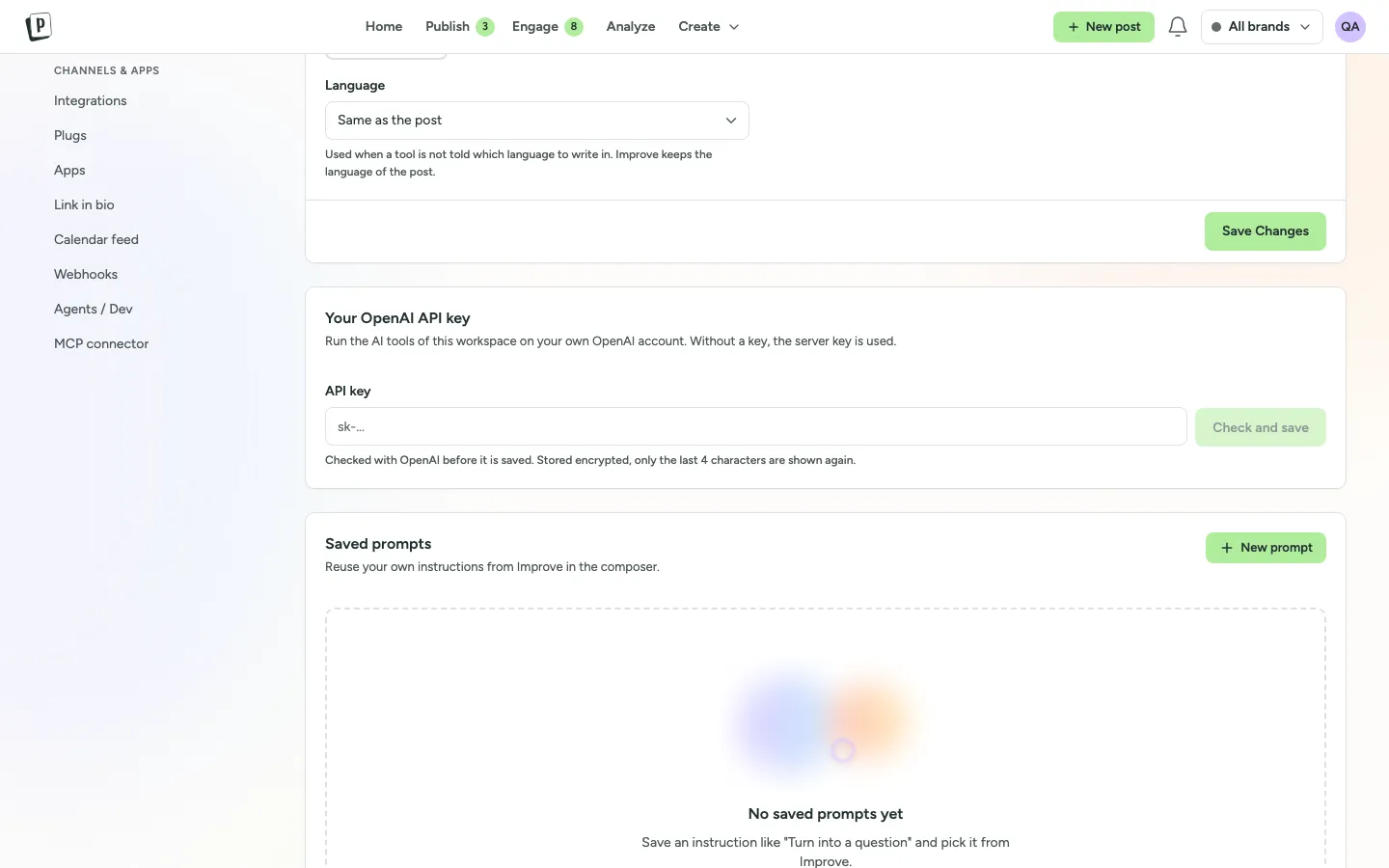This screenshot has height=868, width=1389.
Task: Open the All brands dropdown
Action: (1262, 27)
